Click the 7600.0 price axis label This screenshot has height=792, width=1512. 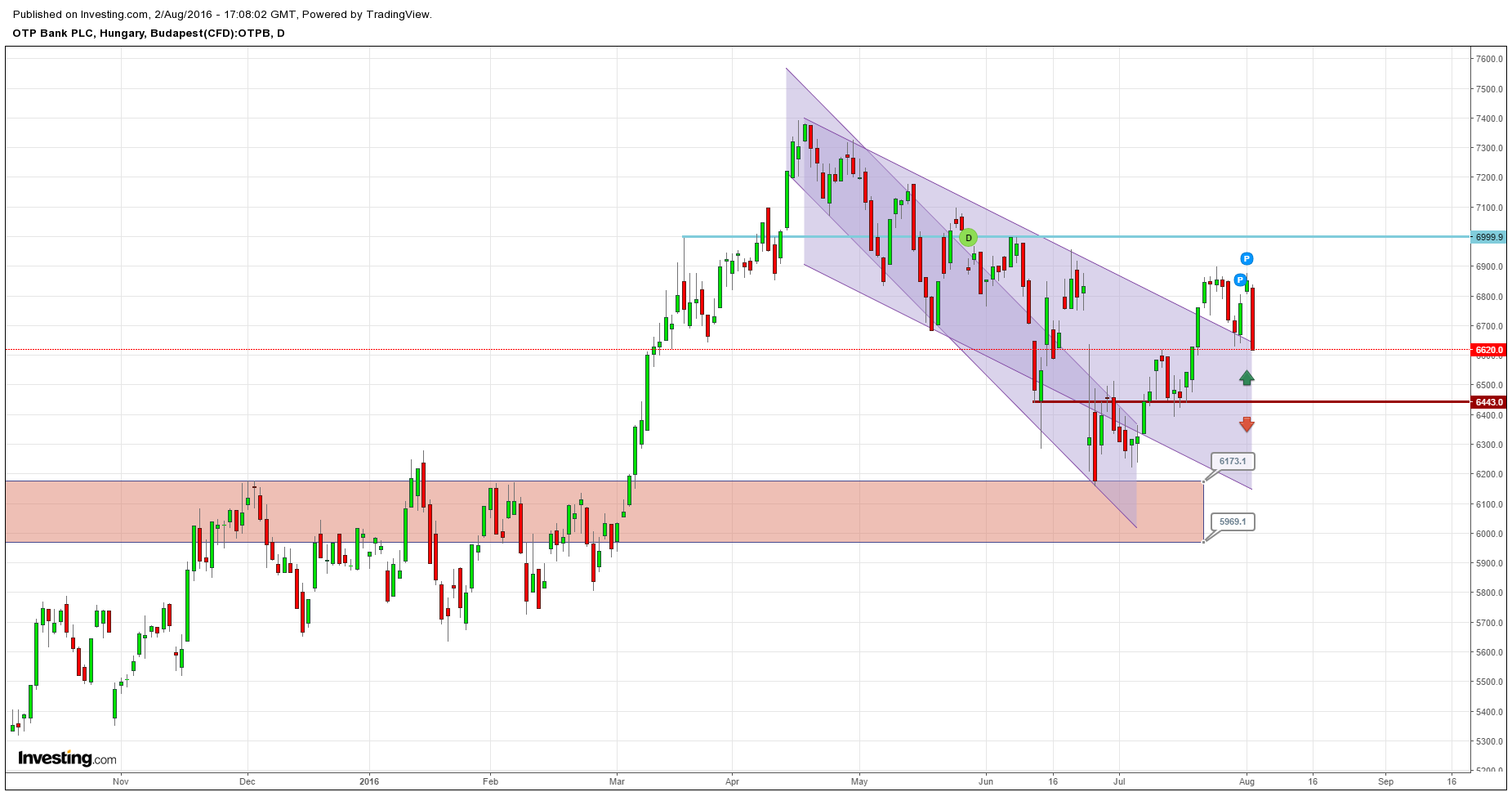pyautogui.click(x=1489, y=59)
